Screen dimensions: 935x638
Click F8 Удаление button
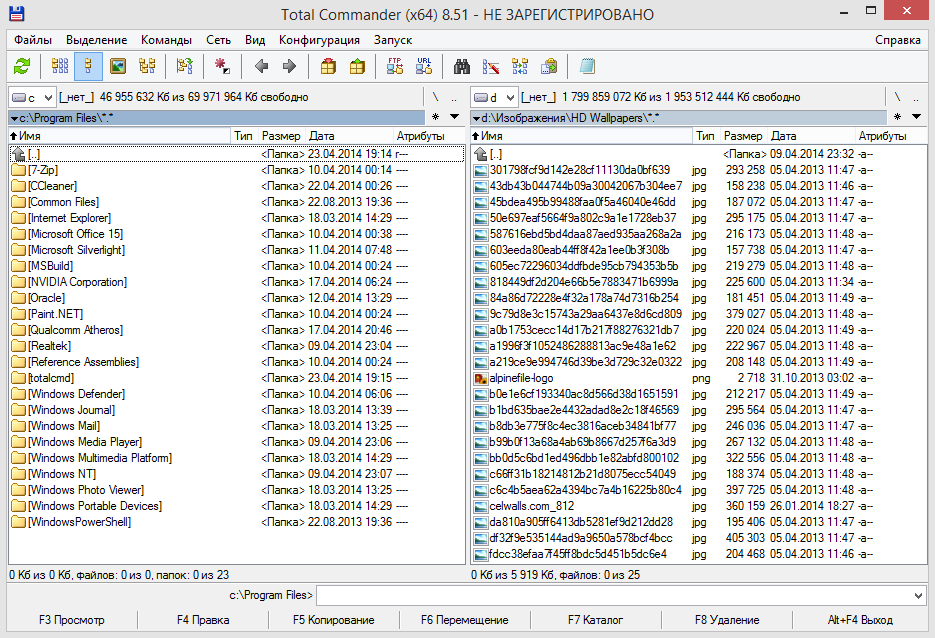727,620
